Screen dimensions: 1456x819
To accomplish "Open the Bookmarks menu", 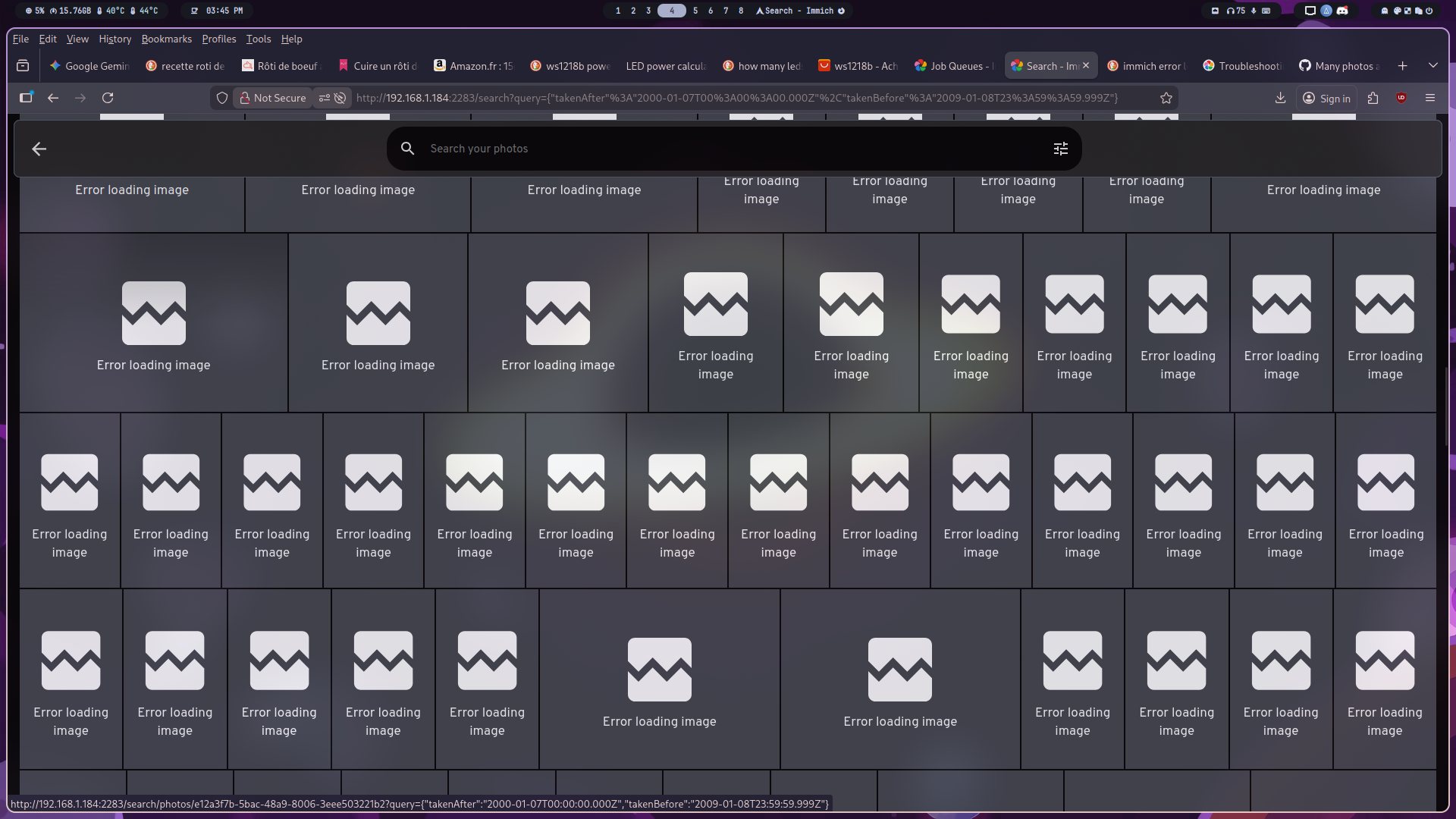I will 166,39.
